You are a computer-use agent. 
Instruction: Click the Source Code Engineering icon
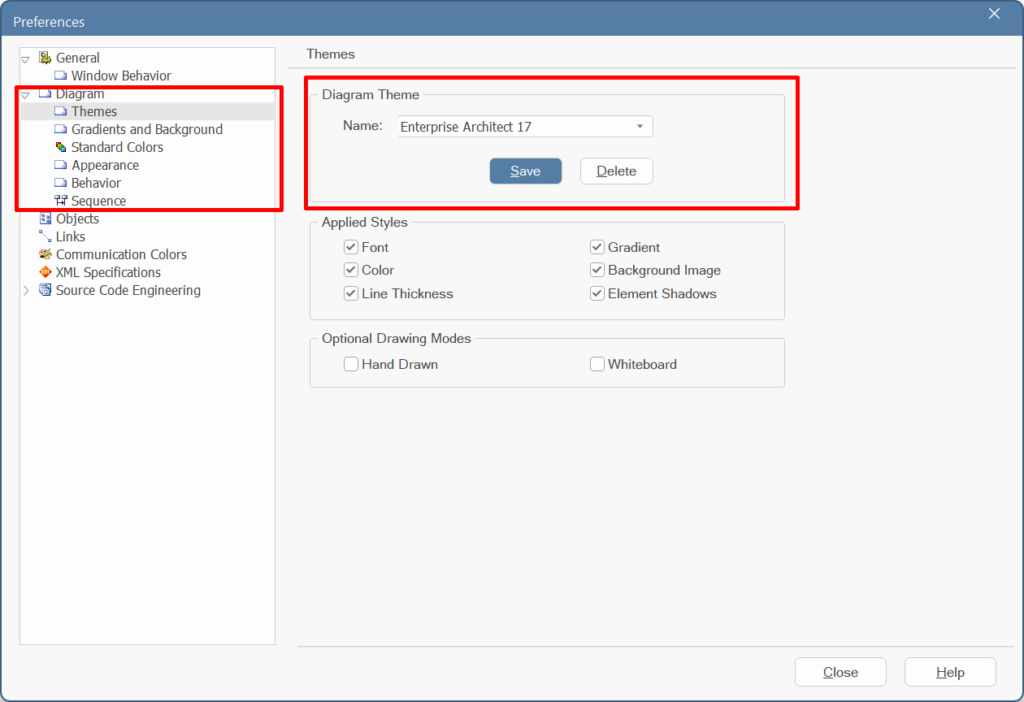click(45, 291)
